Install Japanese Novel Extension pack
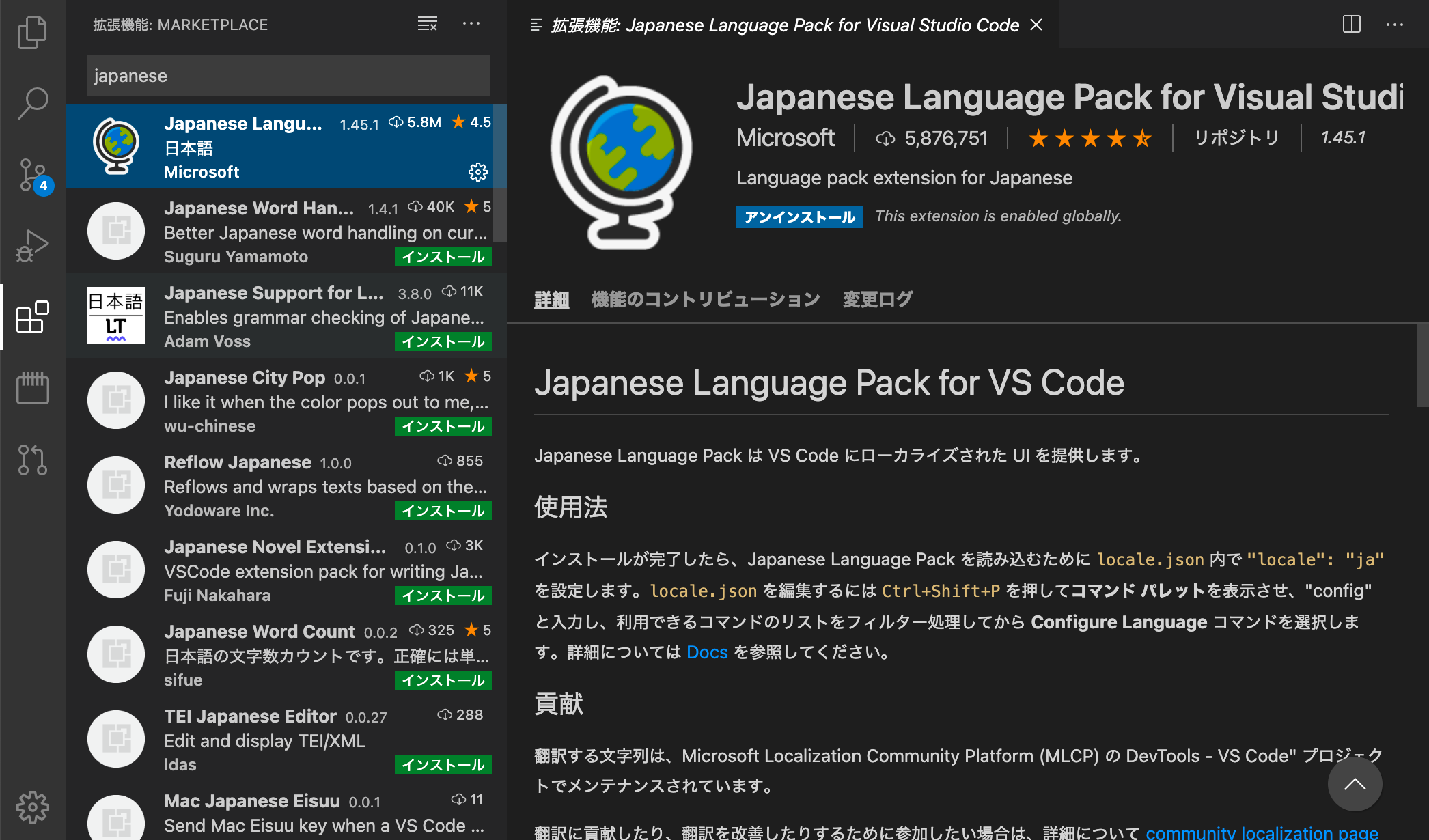Viewport: 1429px width, 840px height. point(443,596)
